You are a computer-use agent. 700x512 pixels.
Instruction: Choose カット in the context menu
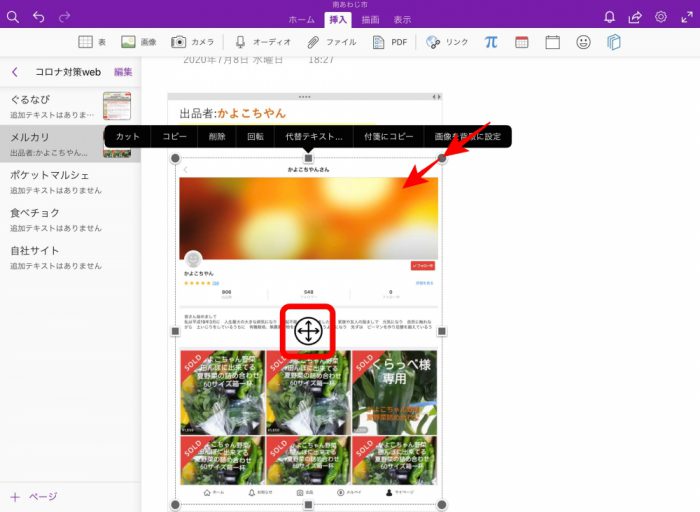(127, 137)
